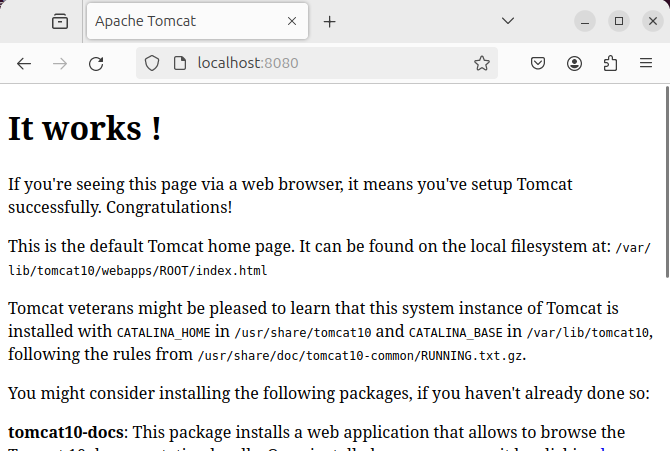Reload the current page
Screen dimensions: 670x451
[96, 64]
